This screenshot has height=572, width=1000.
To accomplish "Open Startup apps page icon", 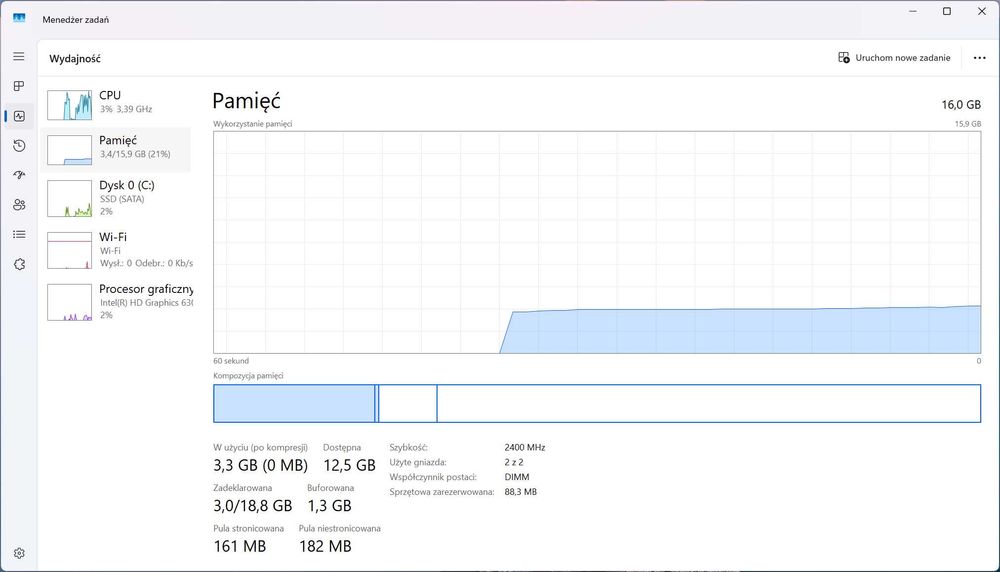I will [x=19, y=175].
